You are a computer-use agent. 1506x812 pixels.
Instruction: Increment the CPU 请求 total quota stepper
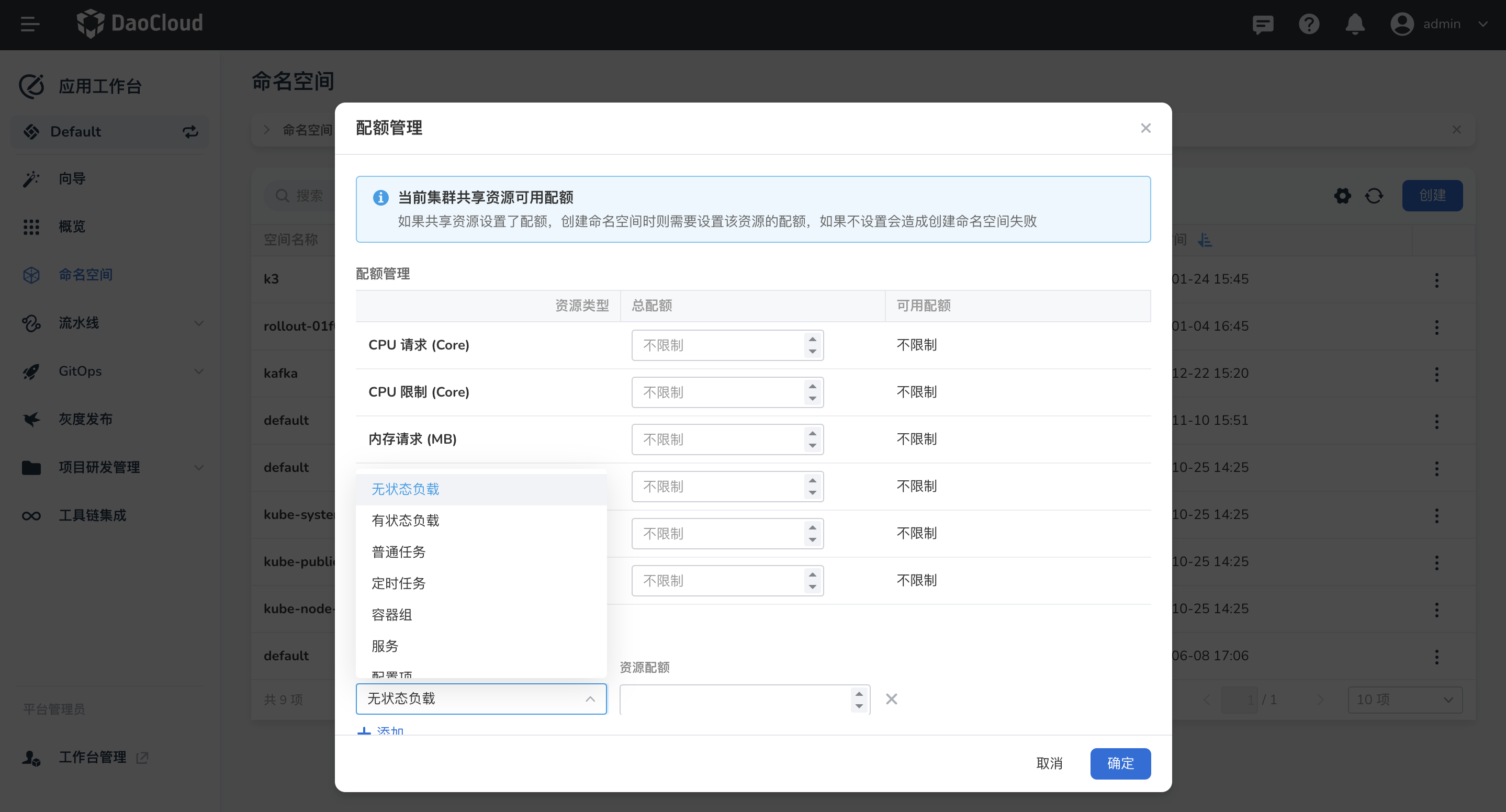click(812, 339)
